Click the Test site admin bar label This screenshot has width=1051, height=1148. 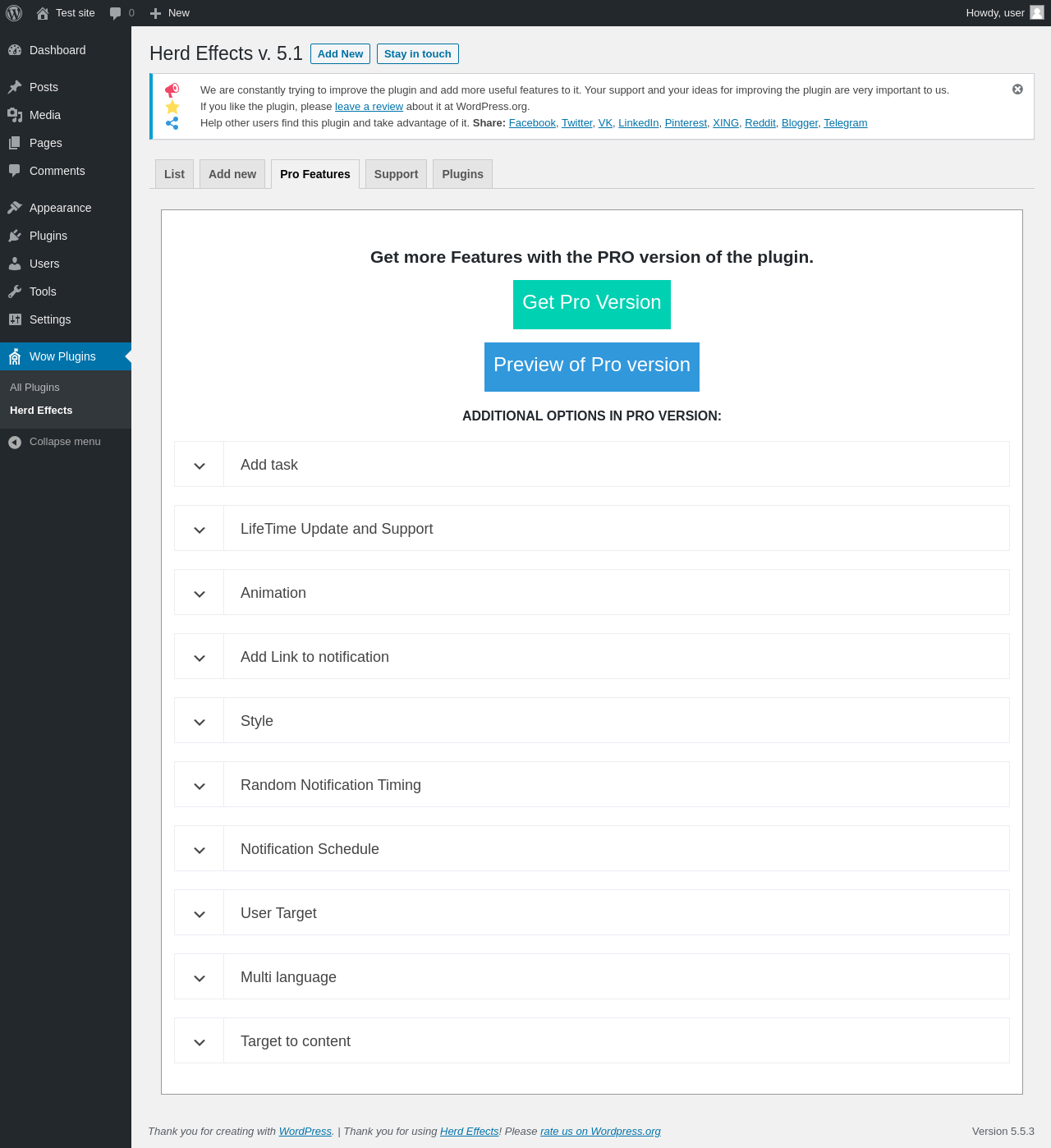pos(76,13)
